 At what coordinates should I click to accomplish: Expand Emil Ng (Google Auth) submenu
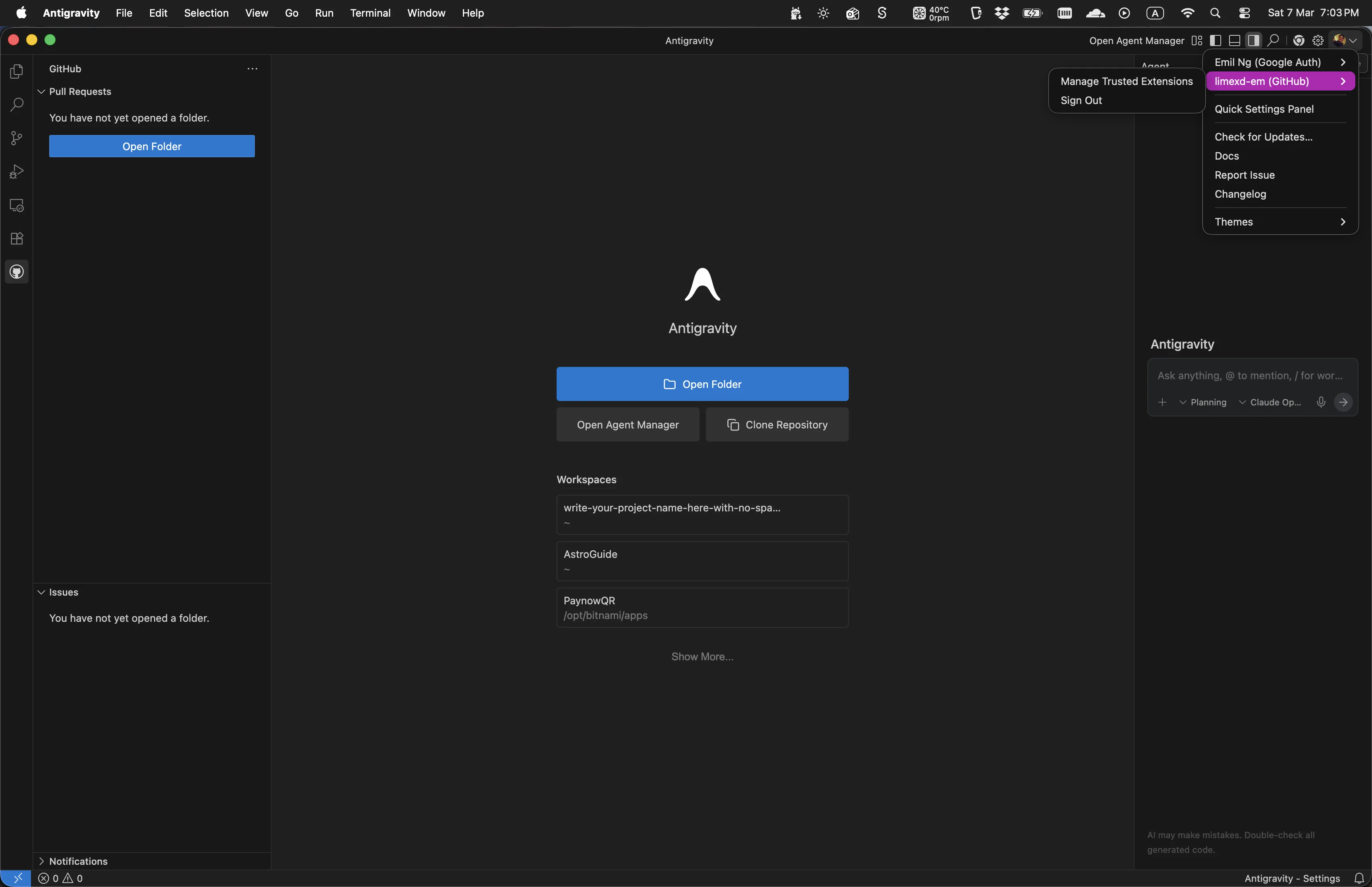pyautogui.click(x=1280, y=62)
